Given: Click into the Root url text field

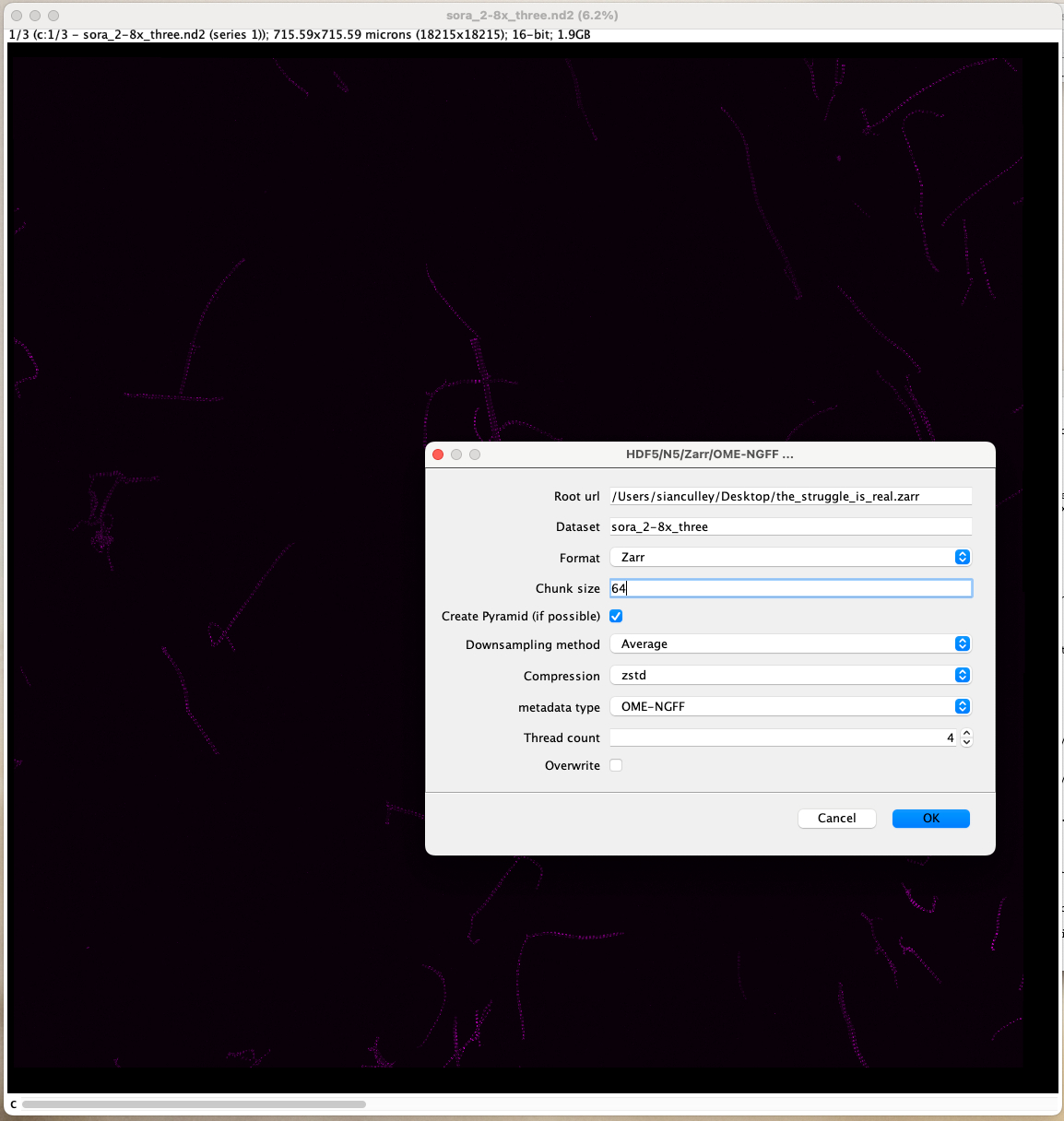Looking at the screenshot, I should pos(790,497).
